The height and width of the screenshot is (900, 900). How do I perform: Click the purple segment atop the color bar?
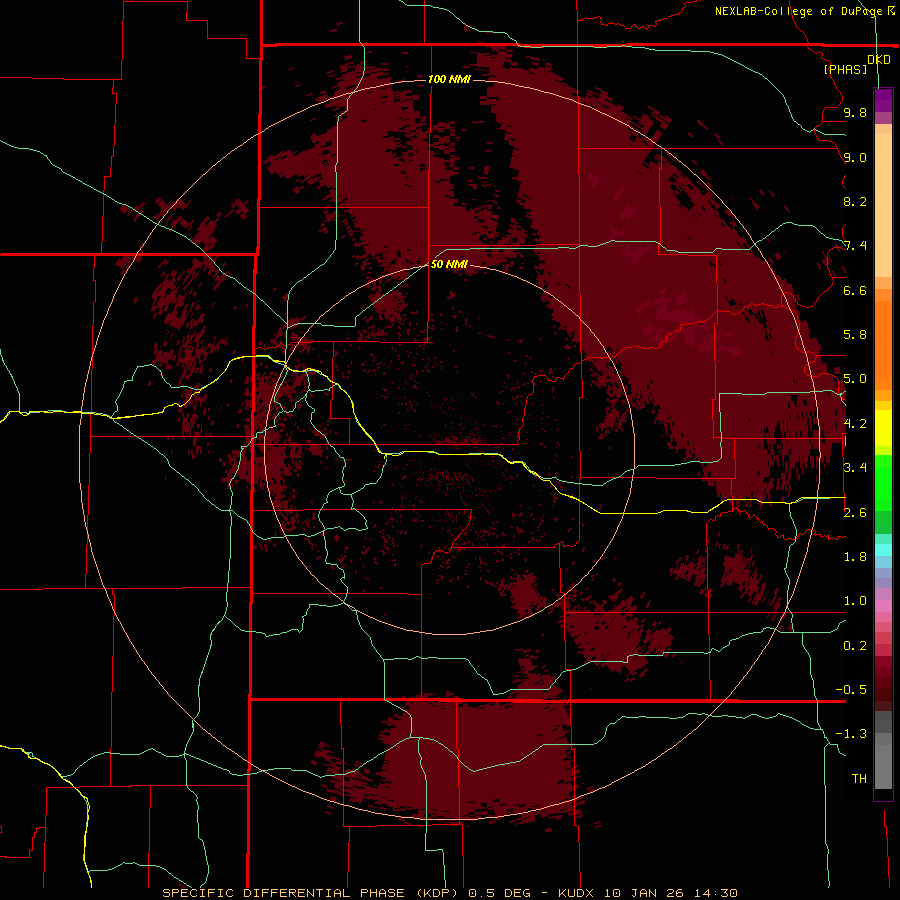(883, 100)
